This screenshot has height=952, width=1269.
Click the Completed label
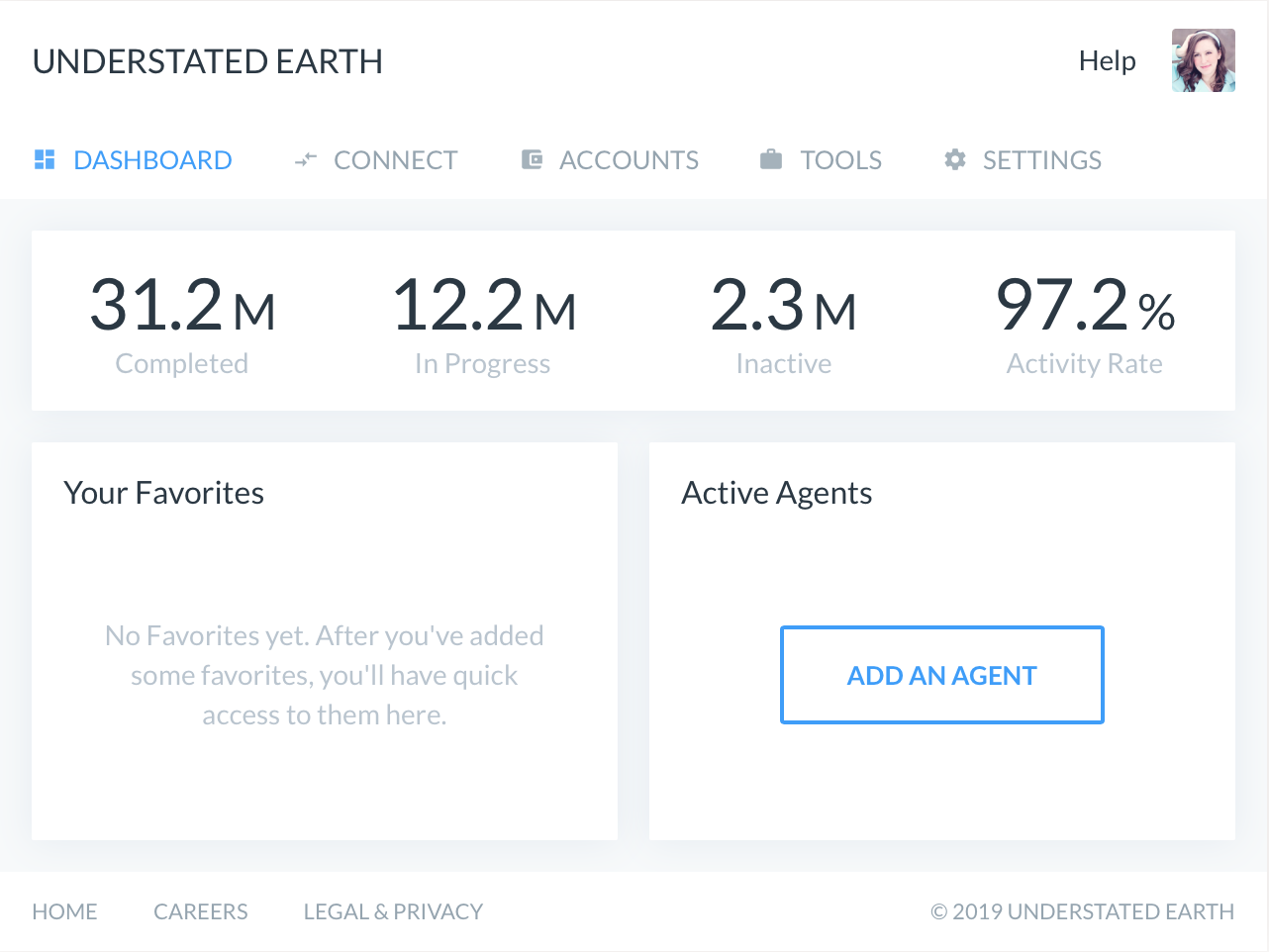(x=182, y=364)
